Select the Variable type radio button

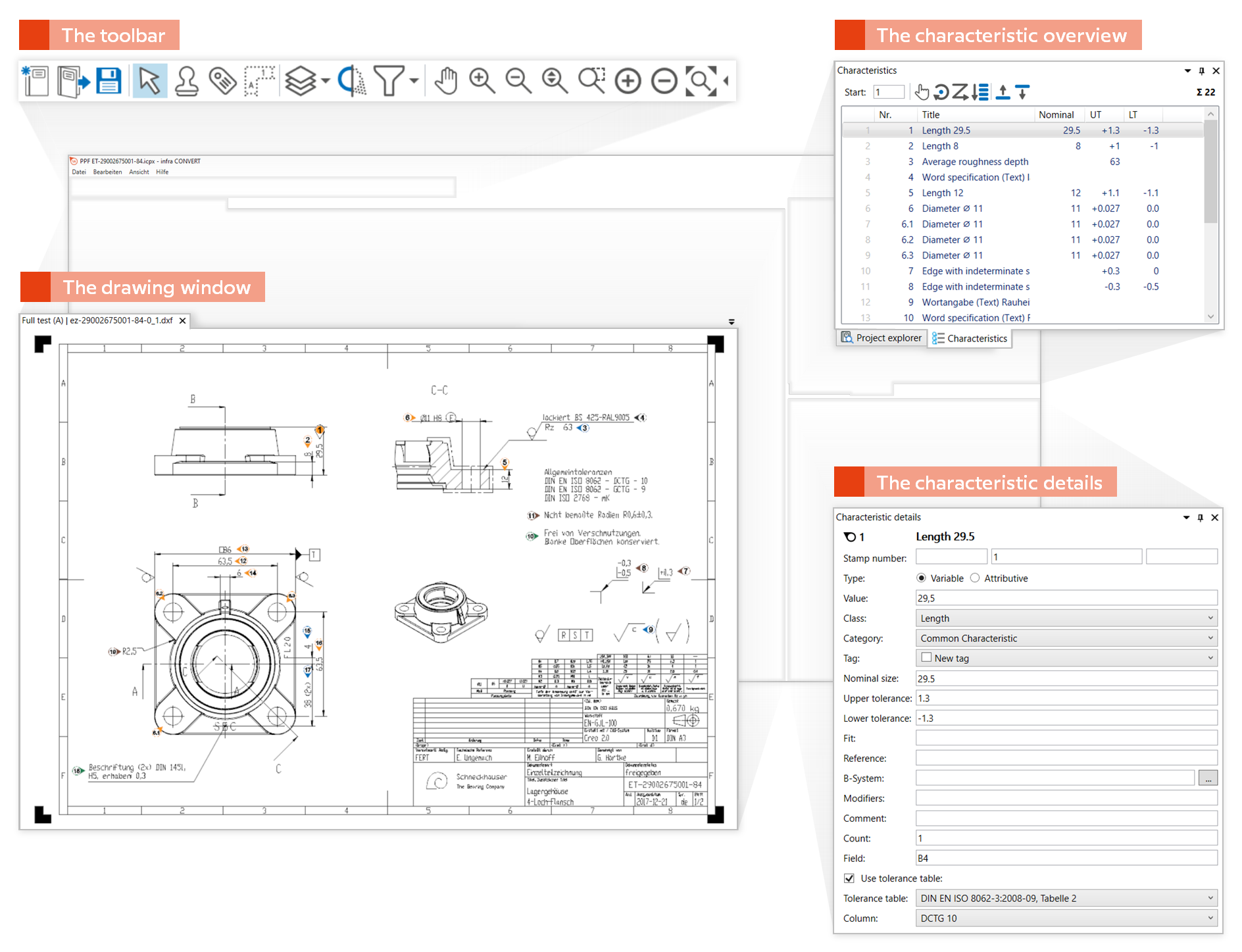pos(921,578)
